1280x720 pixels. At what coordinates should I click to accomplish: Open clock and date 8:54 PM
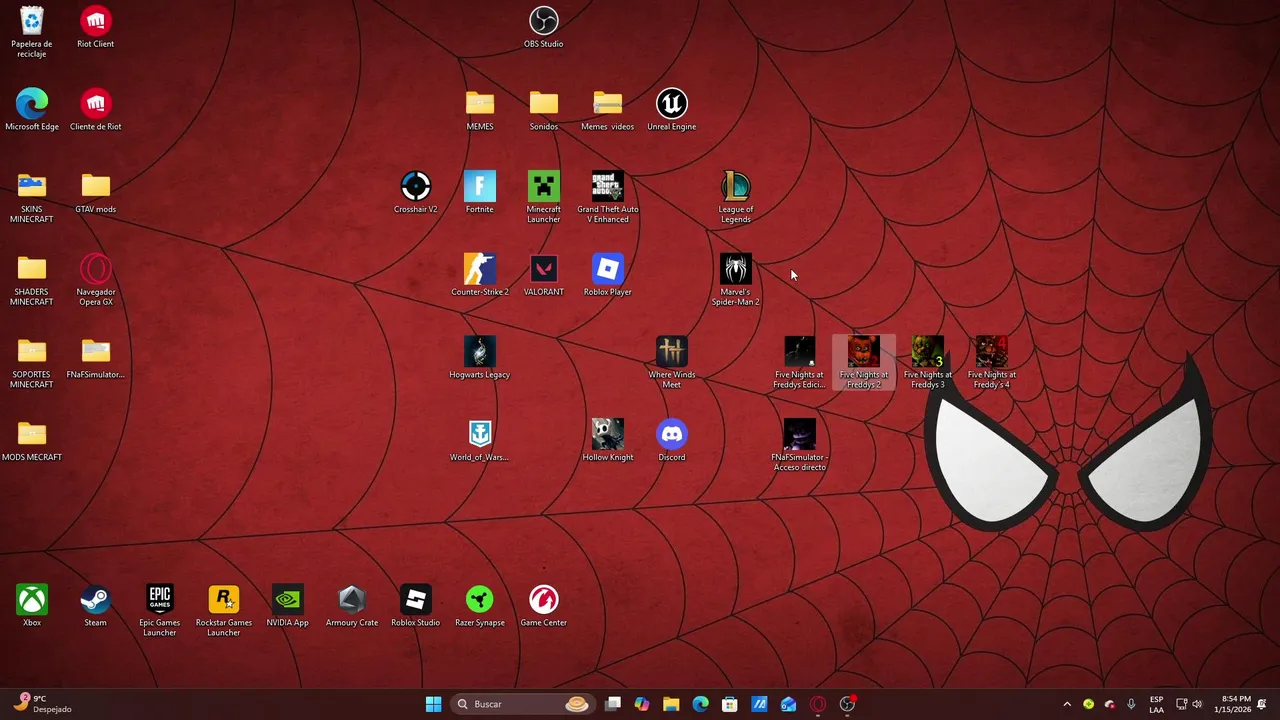point(1232,704)
